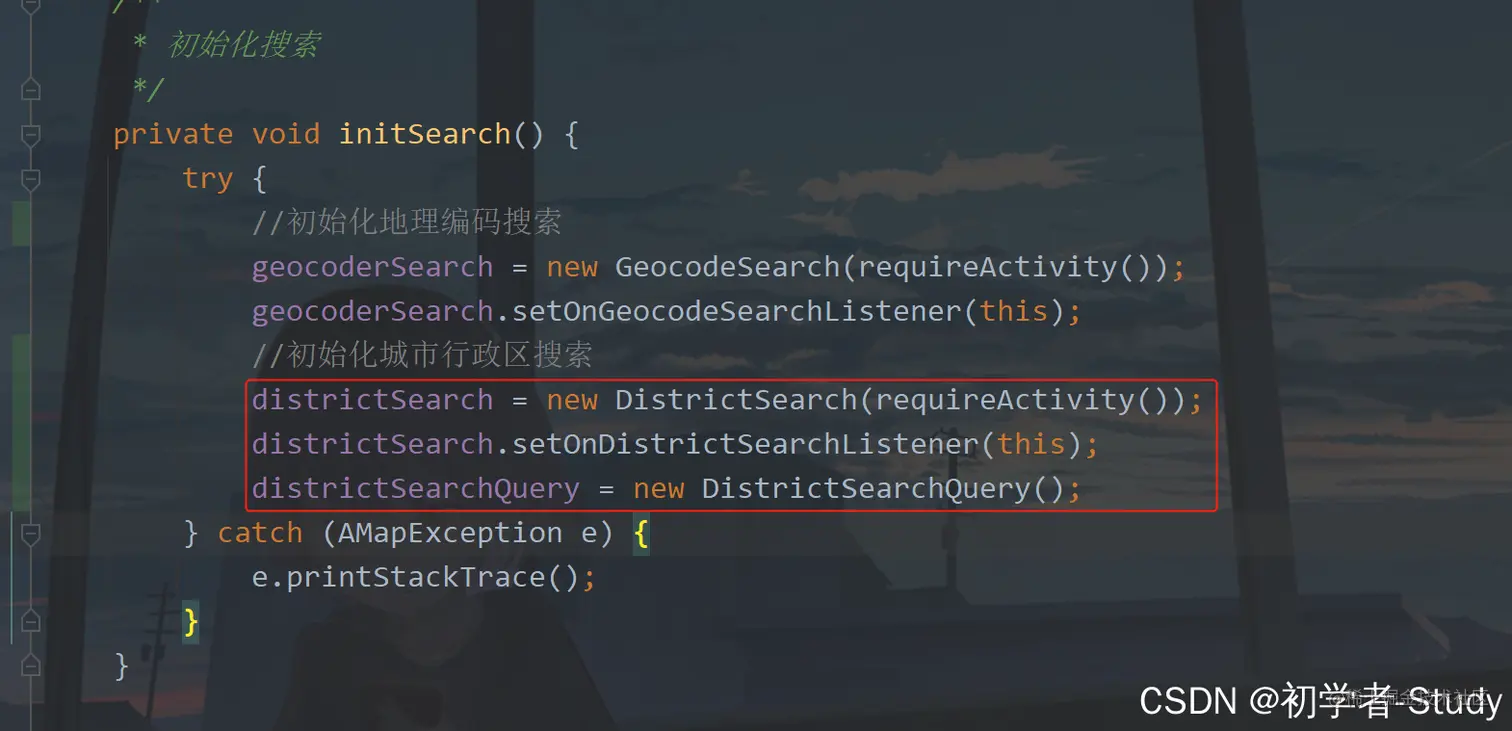Click districtSearch on the setOnDistrictSearchListener line
Screen dimensions: 1512x731
click(x=372, y=444)
